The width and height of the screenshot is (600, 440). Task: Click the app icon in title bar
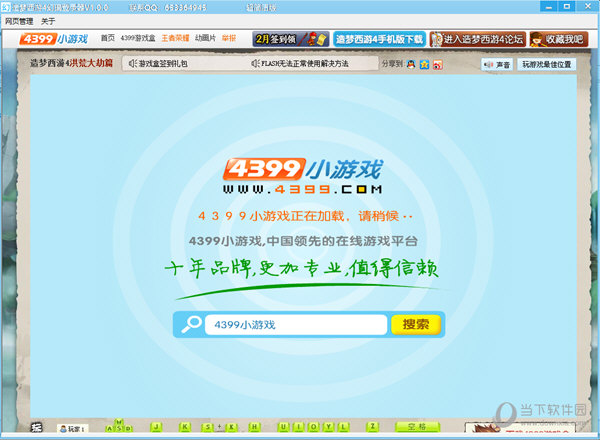6,7
